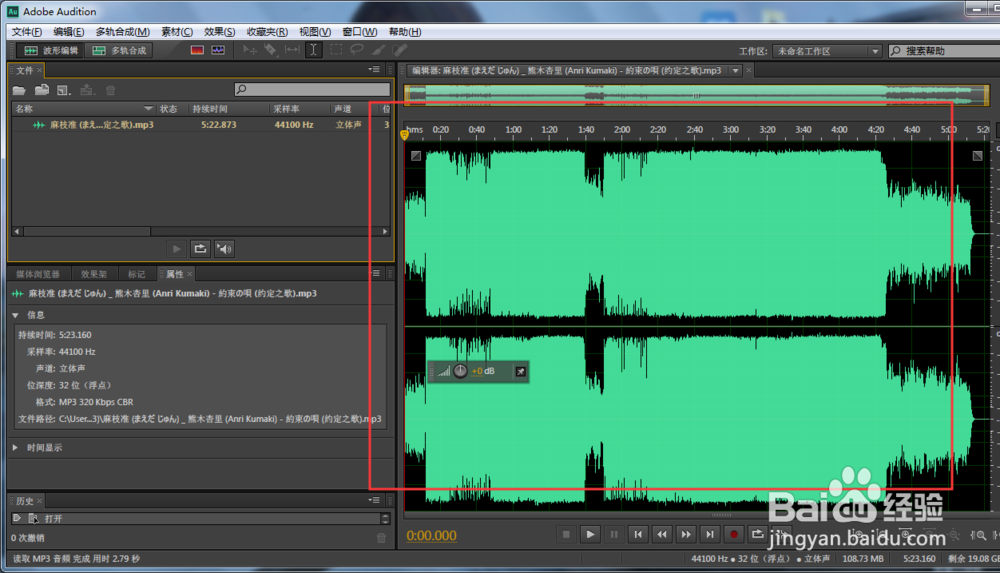
Task: Select the 麻枝准 mp3 file row
Action: point(200,125)
